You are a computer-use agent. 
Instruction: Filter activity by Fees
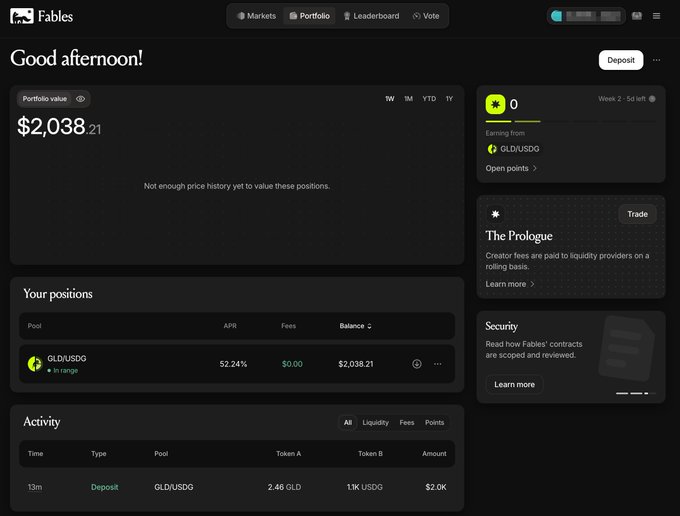pos(407,423)
